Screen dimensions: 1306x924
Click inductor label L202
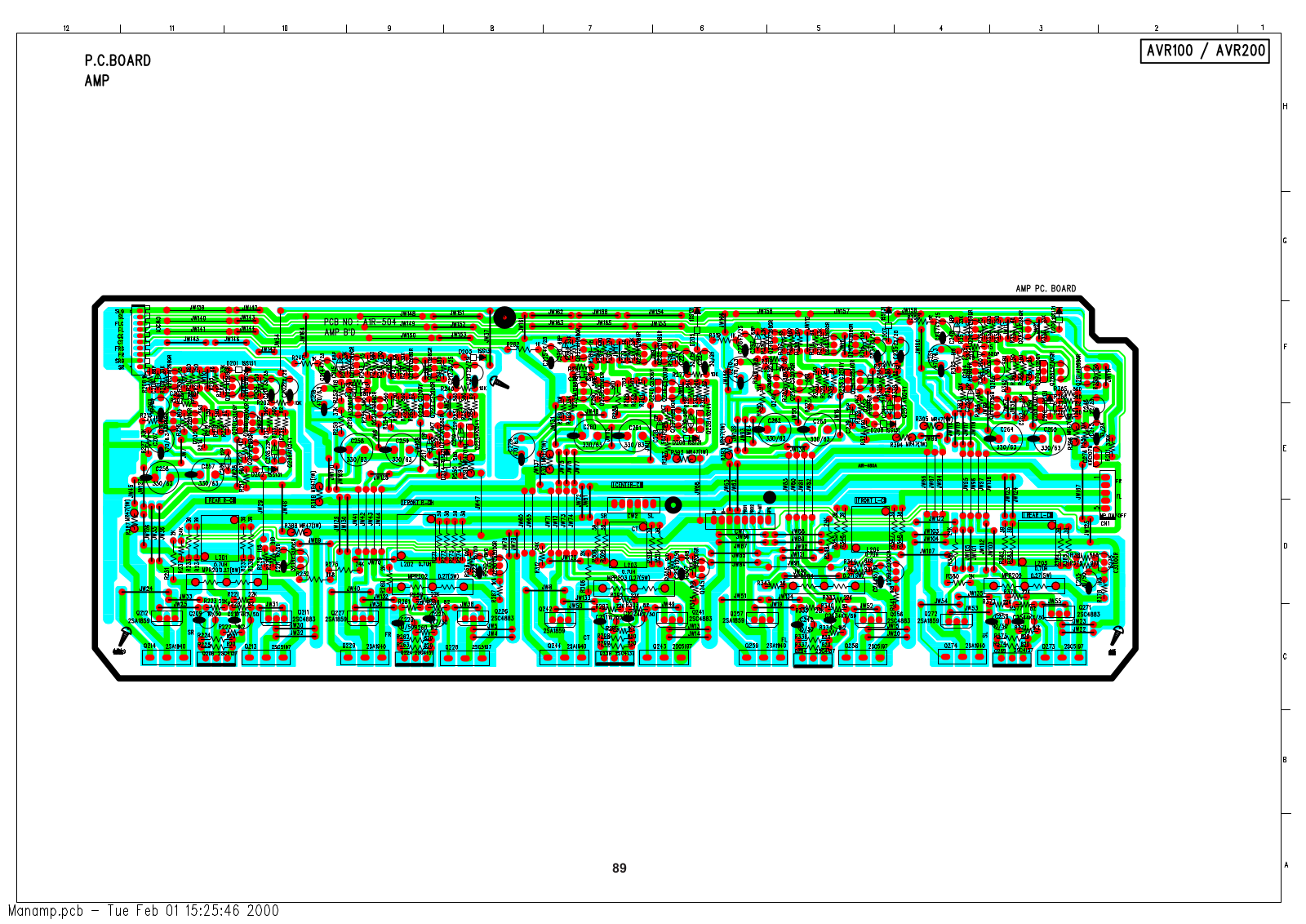(x=406, y=564)
